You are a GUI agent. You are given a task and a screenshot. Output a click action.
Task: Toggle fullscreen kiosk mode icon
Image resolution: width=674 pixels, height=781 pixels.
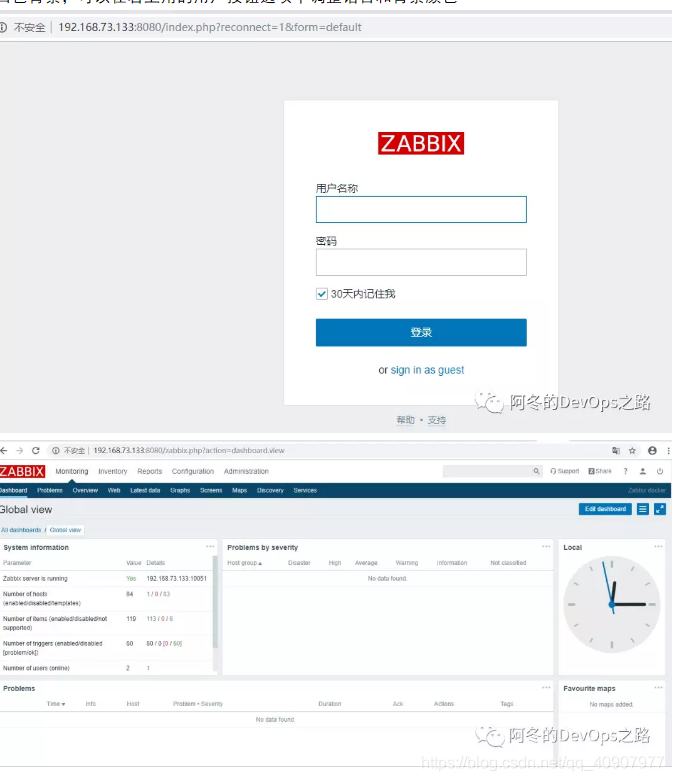(x=660, y=509)
